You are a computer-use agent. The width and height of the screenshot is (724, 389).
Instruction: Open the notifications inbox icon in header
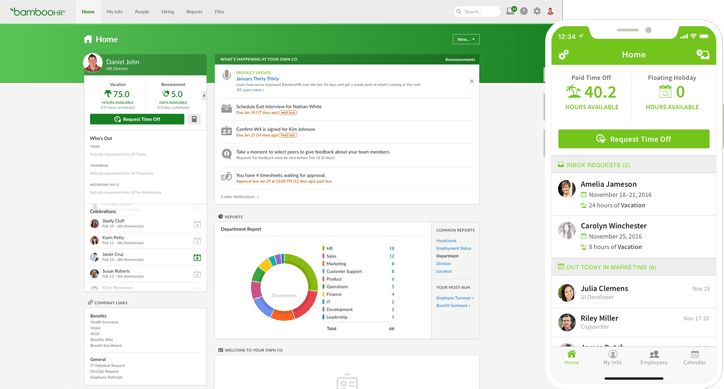click(511, 11)
